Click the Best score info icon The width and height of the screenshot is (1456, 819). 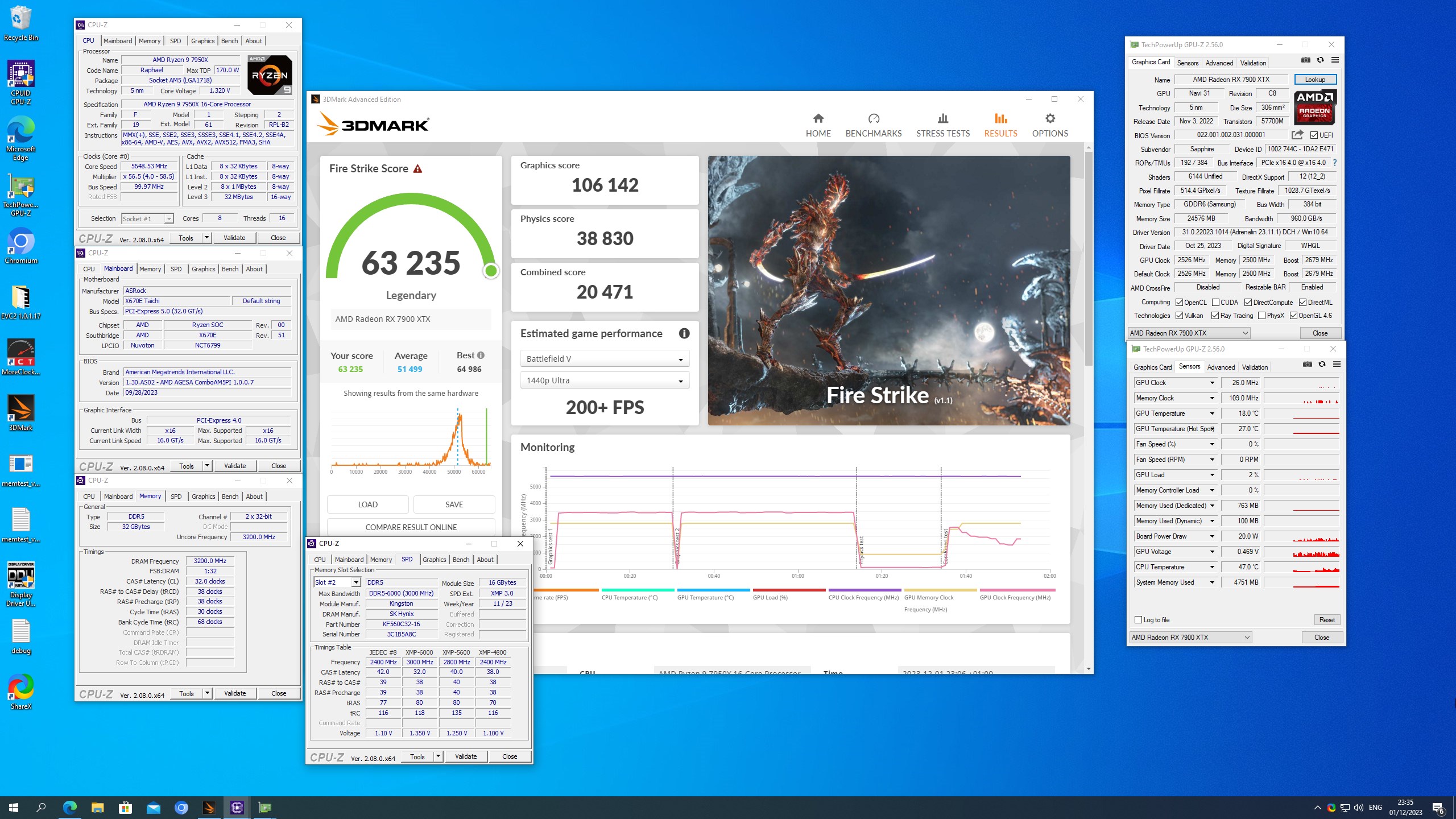481,355
